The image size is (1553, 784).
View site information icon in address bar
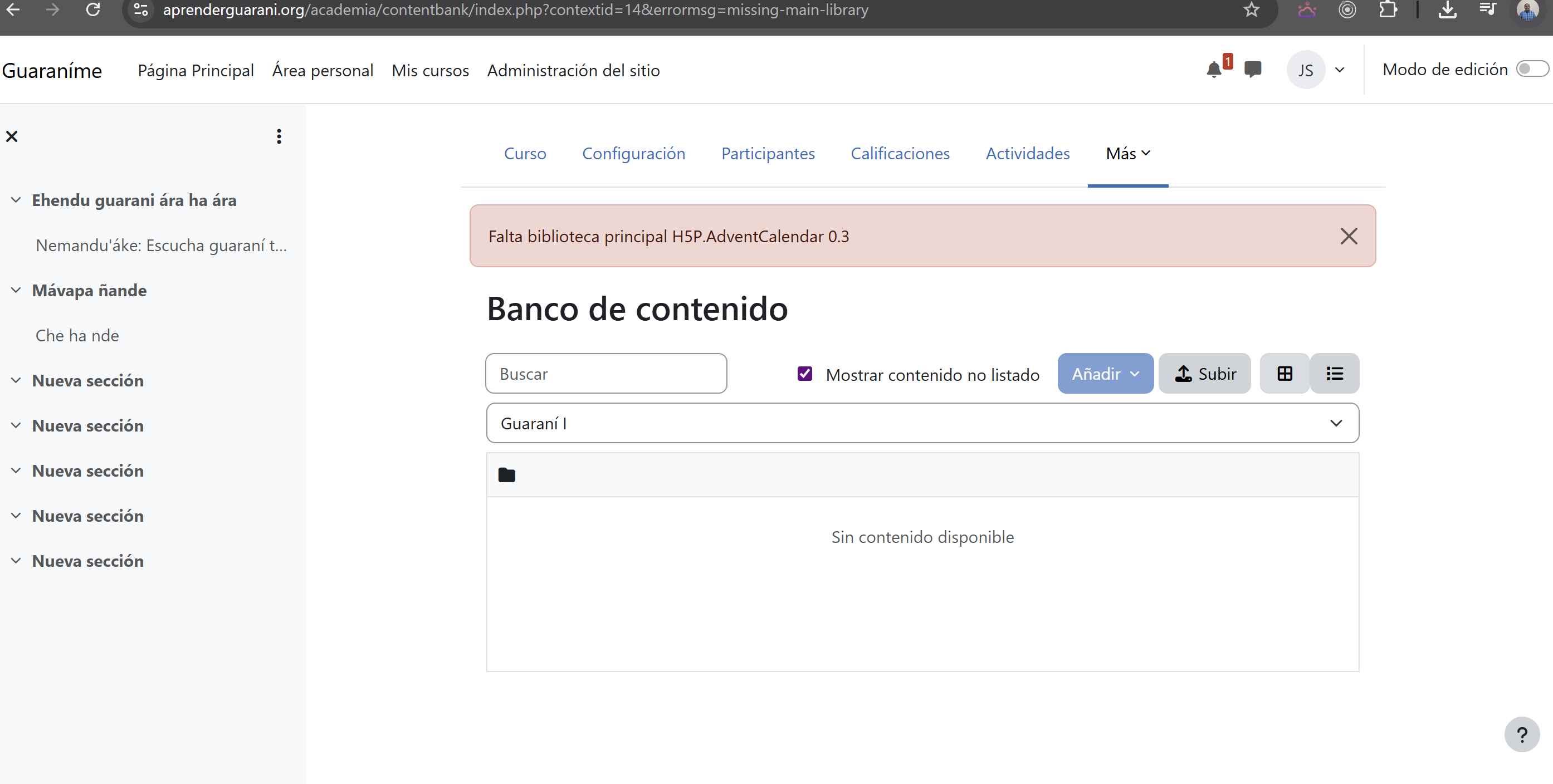(x=141, y=9)
